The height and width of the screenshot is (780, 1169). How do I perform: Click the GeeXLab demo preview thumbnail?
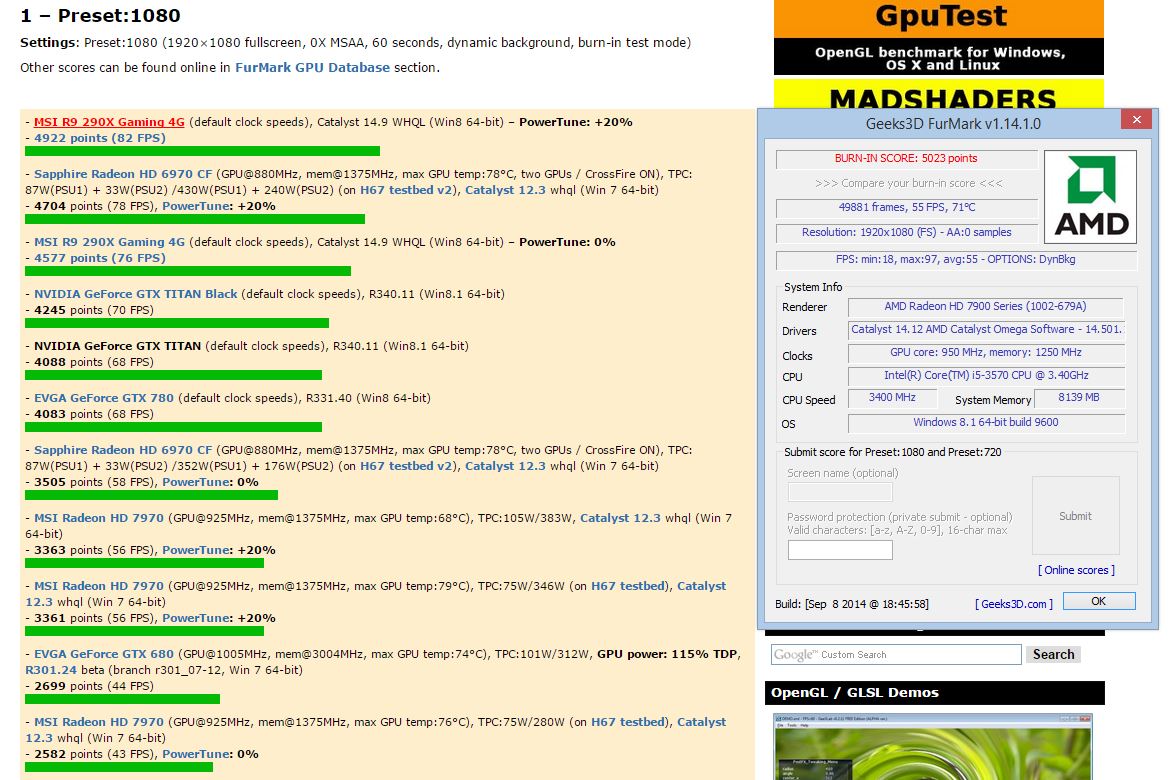click(937, 748)
